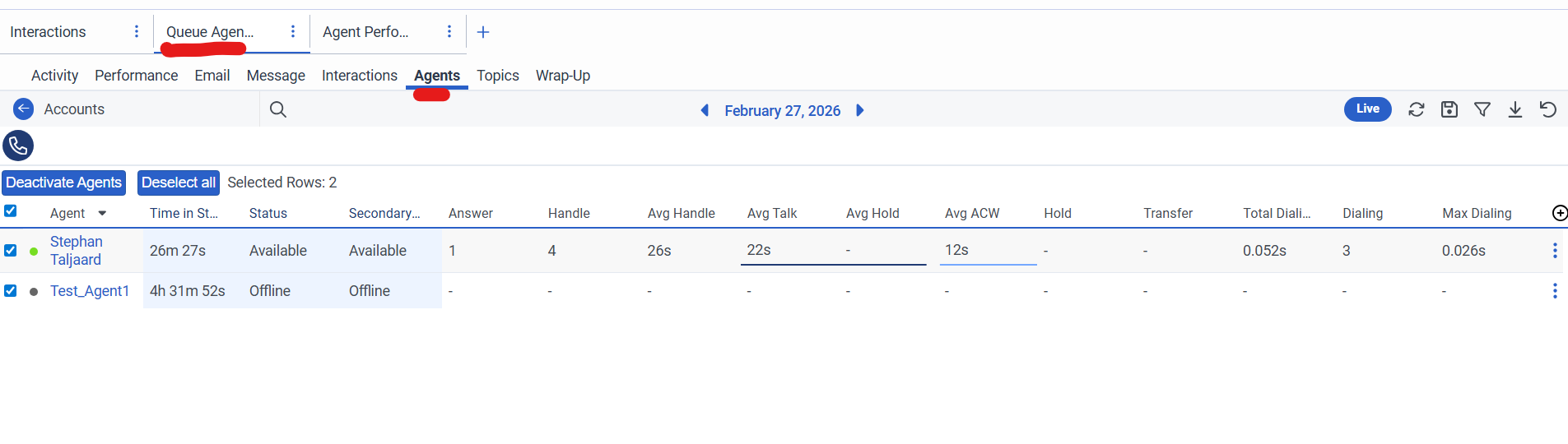Select the voice phone media icon
The width and height of the screenshot is (1568, 444).
pos(18,146)
